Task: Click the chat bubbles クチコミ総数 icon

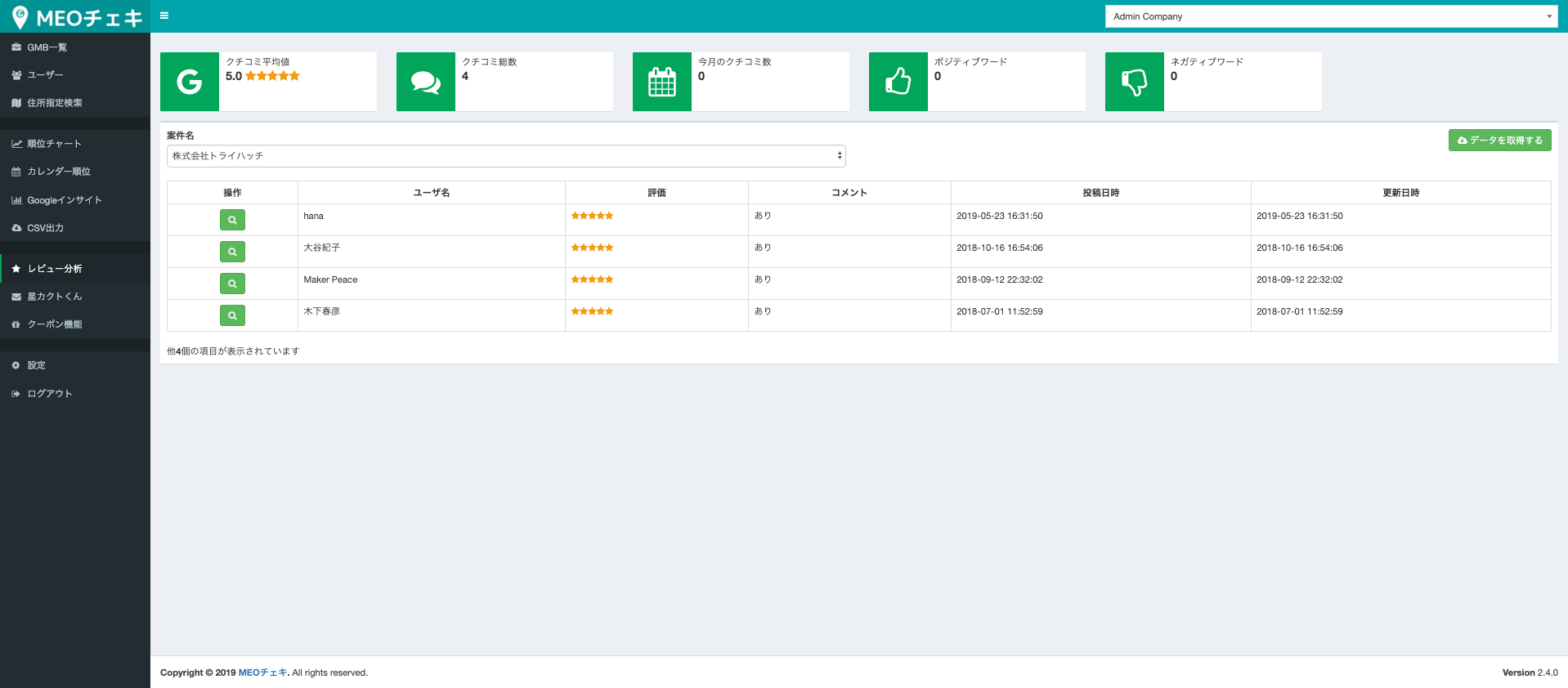Action: pyautogui.click(x=426, y=82)
